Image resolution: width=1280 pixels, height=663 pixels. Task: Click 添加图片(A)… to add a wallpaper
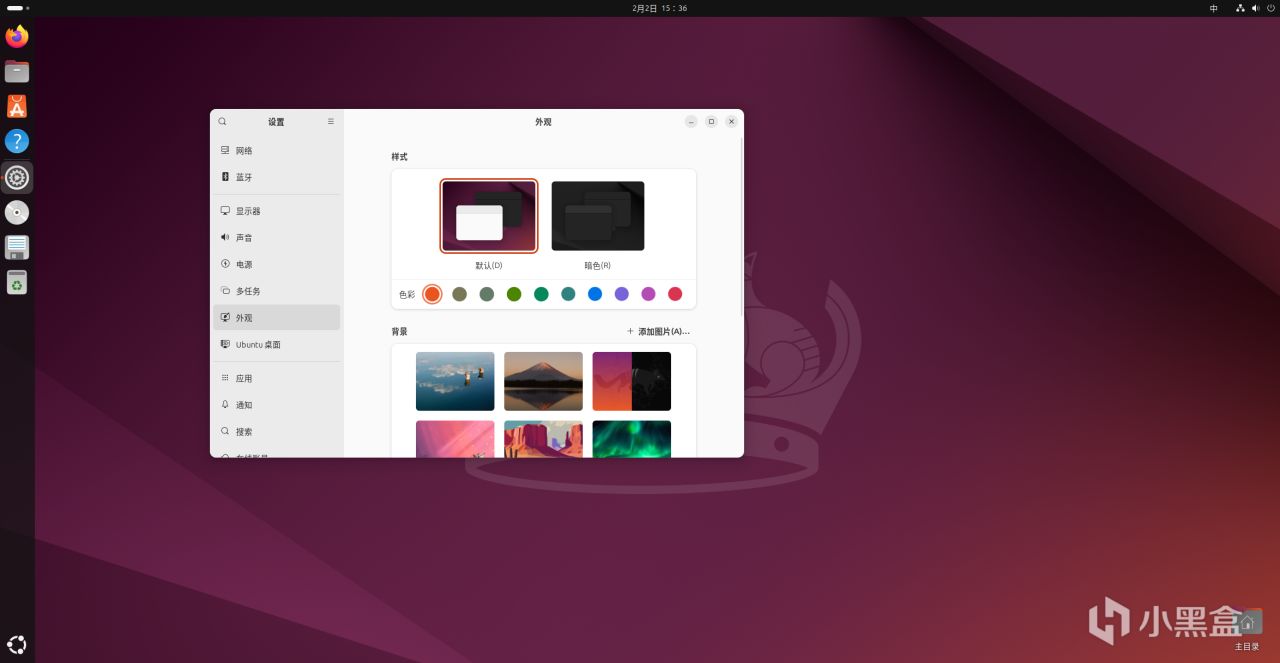click(x=658, y=331)
